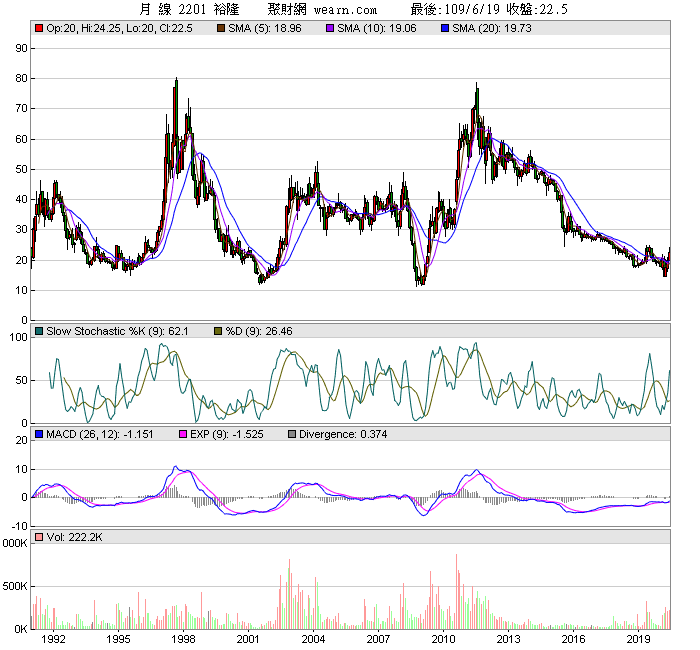Click the red OHLC price legend swatch
700x650 pixels.
tap(39, 28)
